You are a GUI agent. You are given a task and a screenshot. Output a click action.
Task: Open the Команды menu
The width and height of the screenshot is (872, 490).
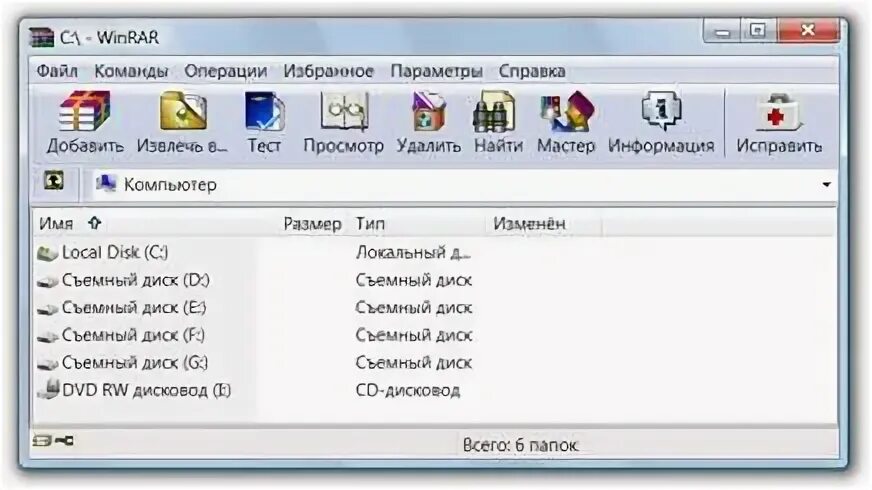(131, 71)
